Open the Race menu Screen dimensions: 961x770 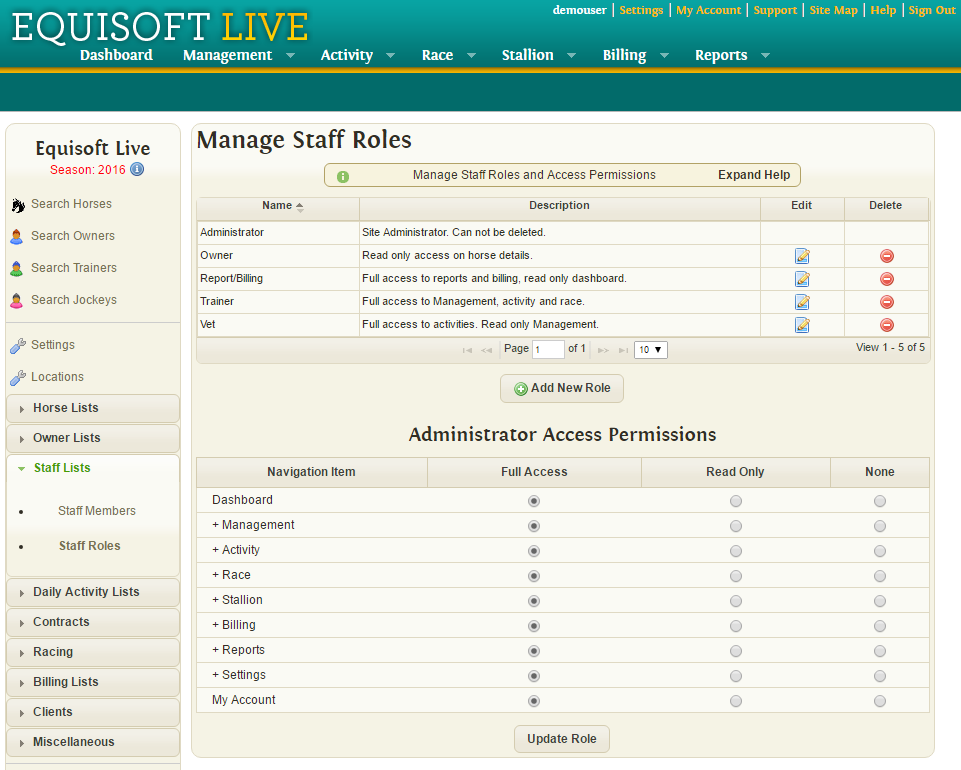point(449,55)
